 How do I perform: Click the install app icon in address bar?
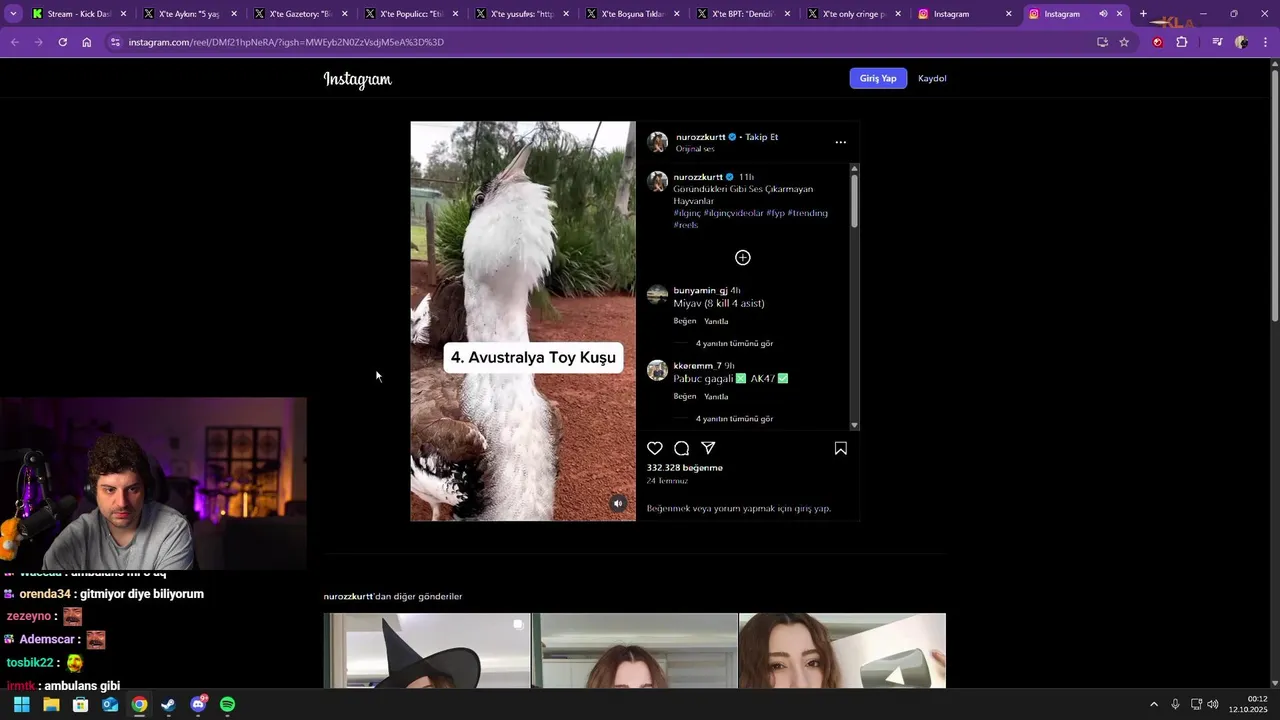click(1102, 42)
